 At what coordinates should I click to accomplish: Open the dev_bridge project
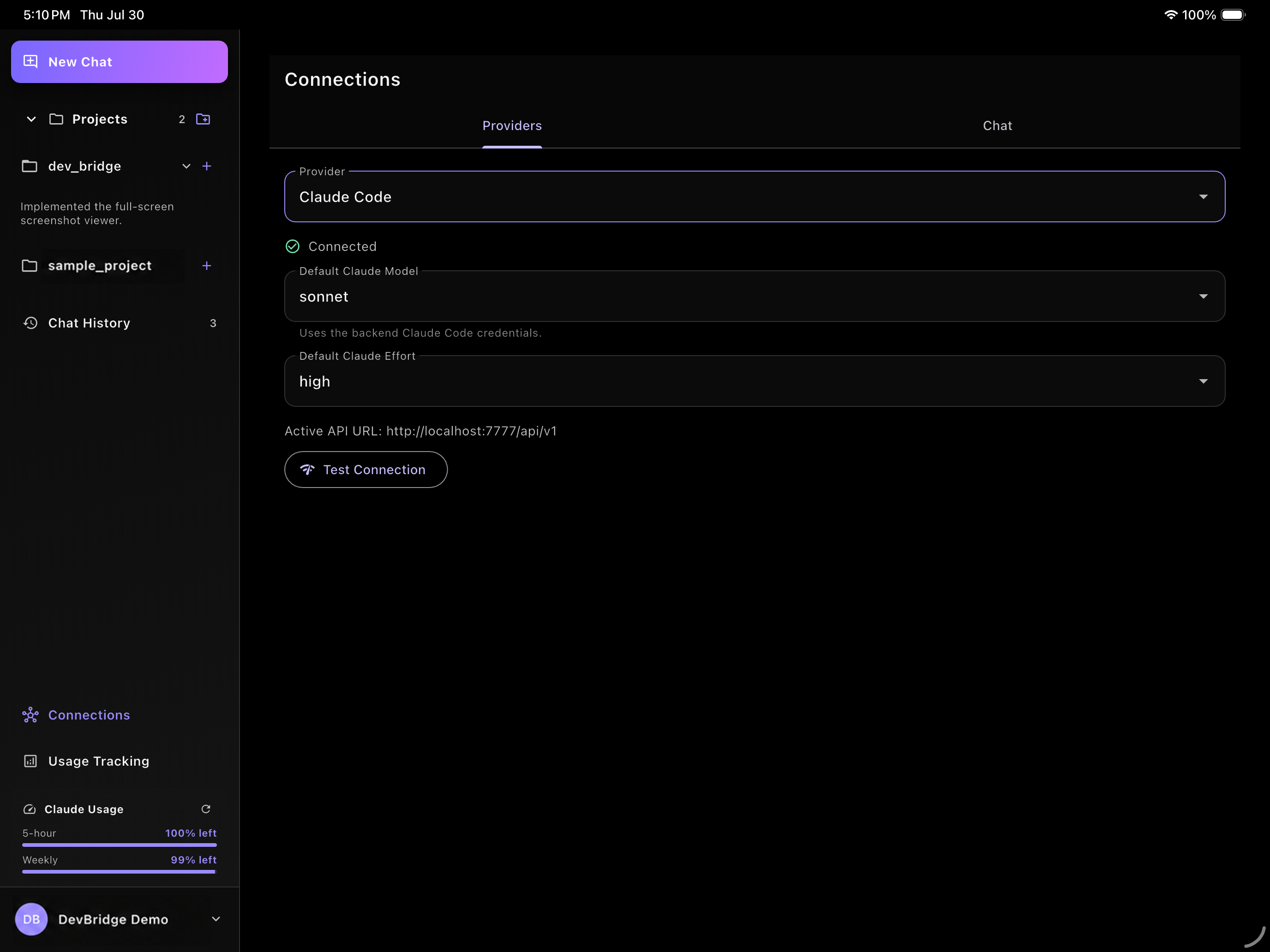pyautogui.click(x=84, y=167)
